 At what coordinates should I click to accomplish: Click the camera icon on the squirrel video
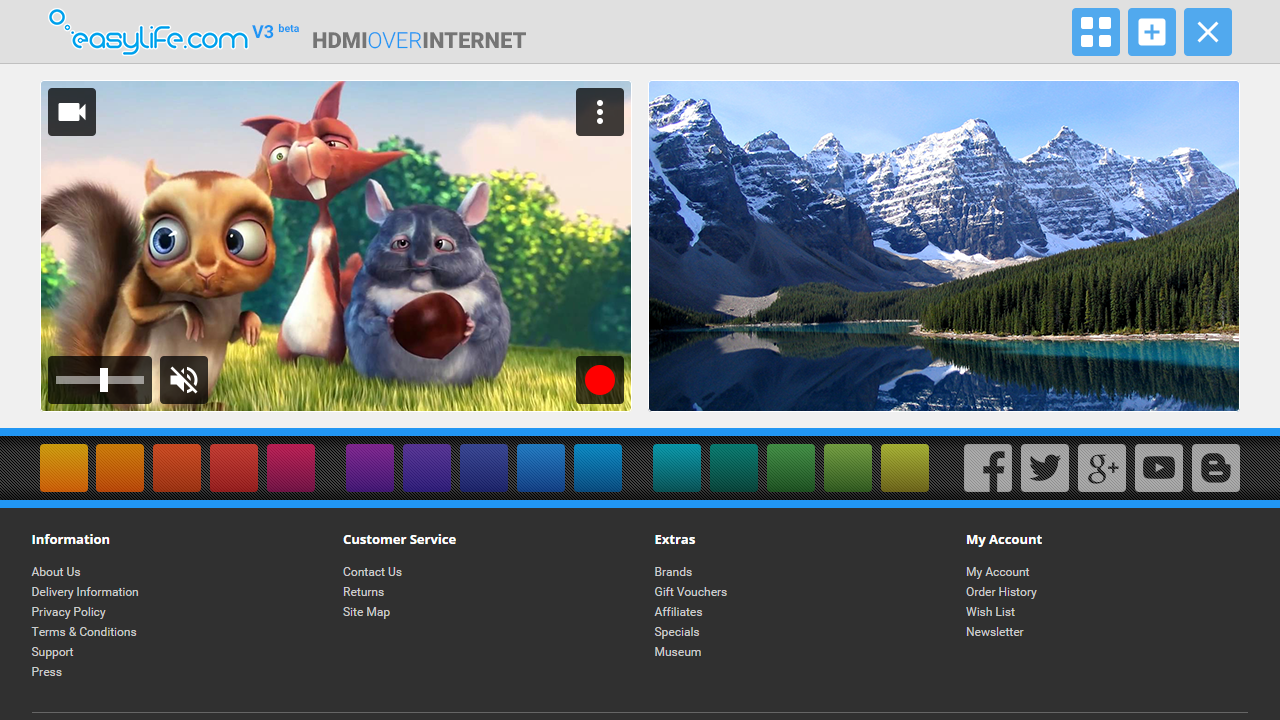(72, 112)
